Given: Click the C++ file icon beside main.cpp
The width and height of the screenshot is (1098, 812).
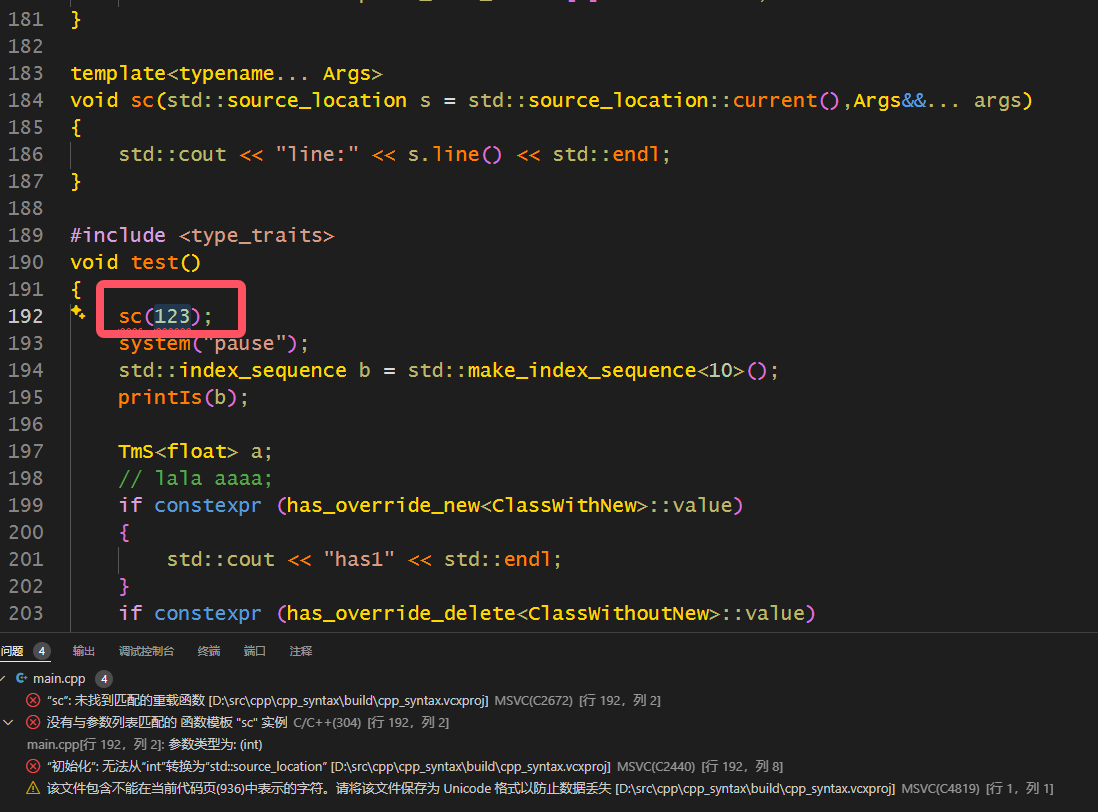Looking at the screenshot, I should pyautogui.click(x=21, y=678).
